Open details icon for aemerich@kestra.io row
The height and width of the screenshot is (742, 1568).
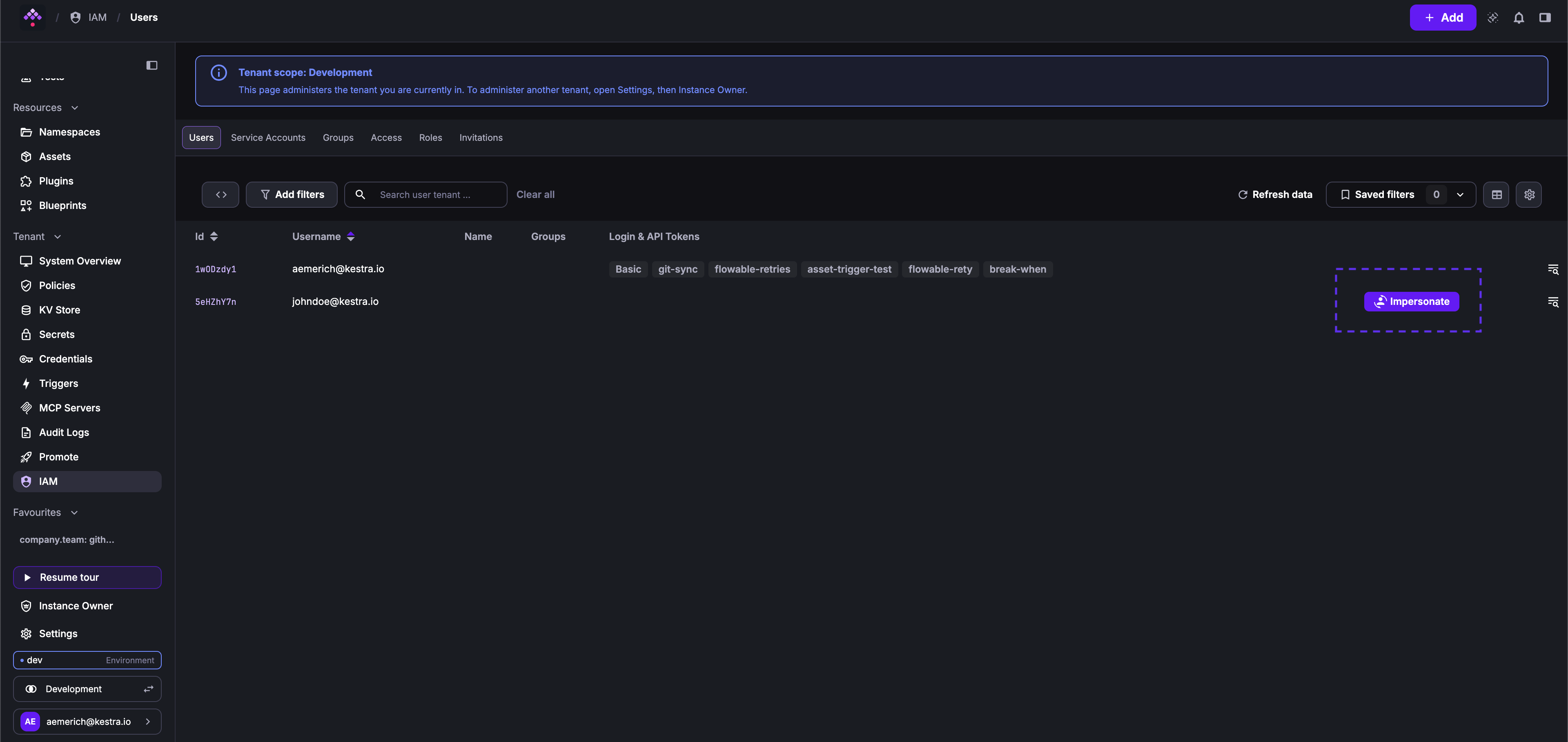[x=1553, y=269]
